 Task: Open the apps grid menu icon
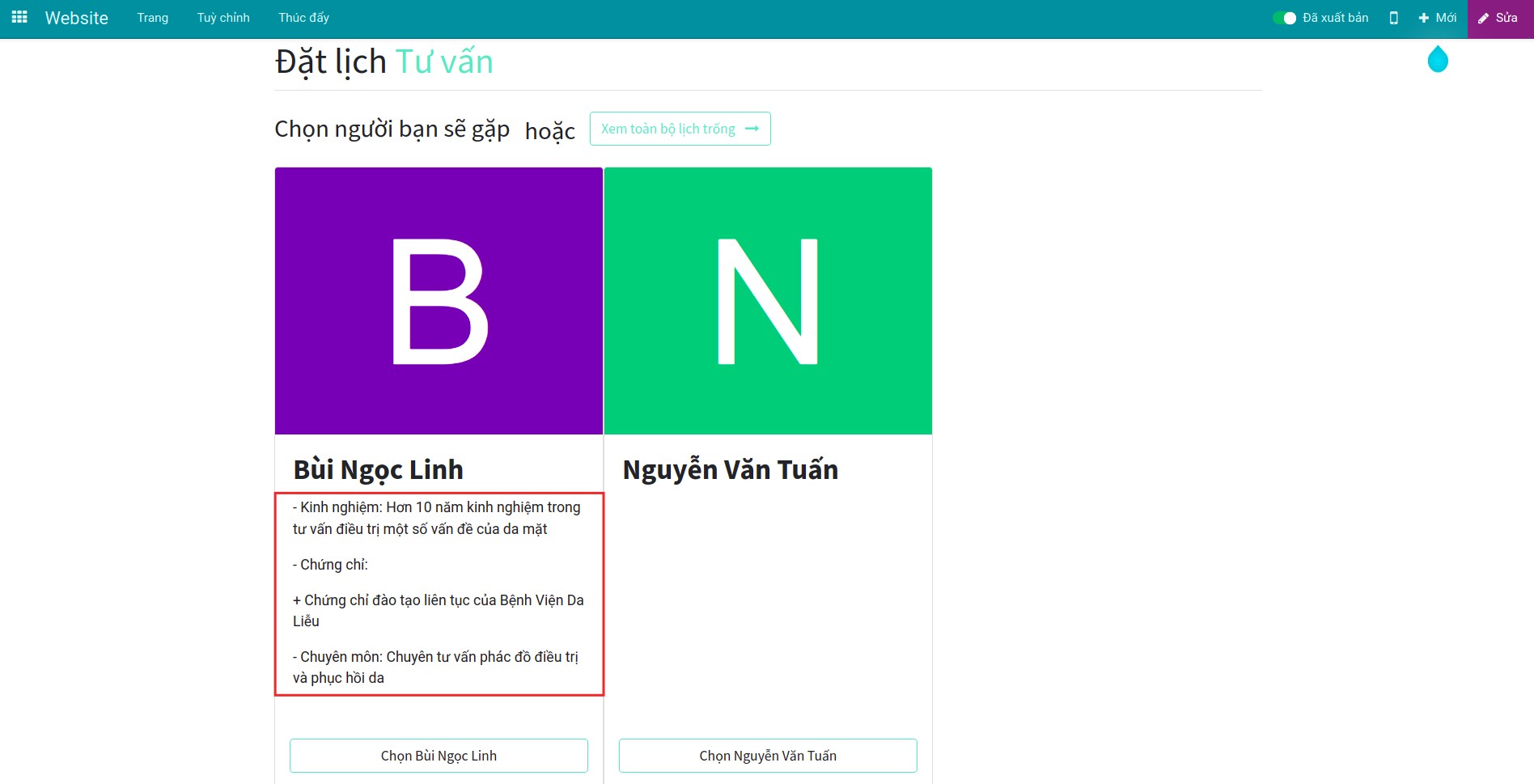18,17
